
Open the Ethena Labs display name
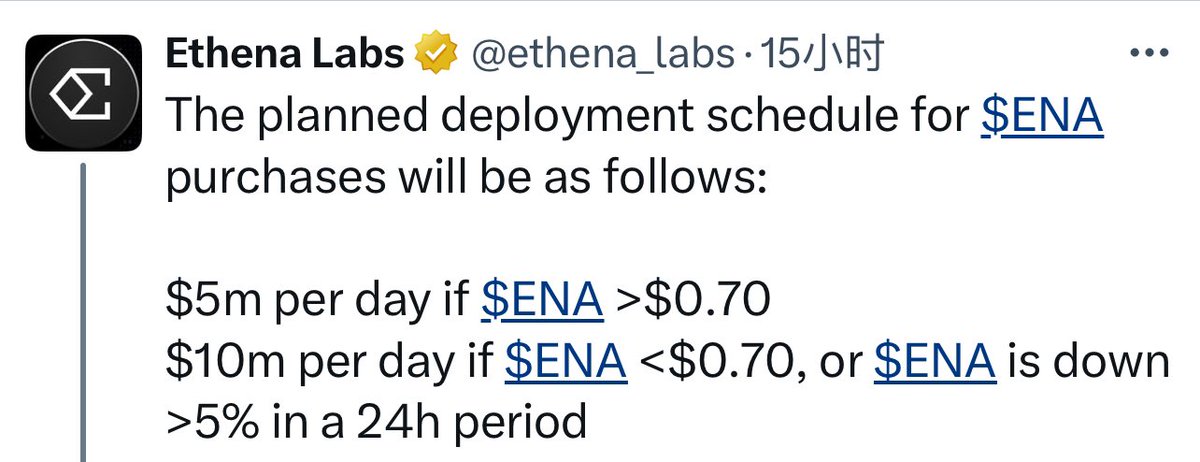(x=286, y=56)
